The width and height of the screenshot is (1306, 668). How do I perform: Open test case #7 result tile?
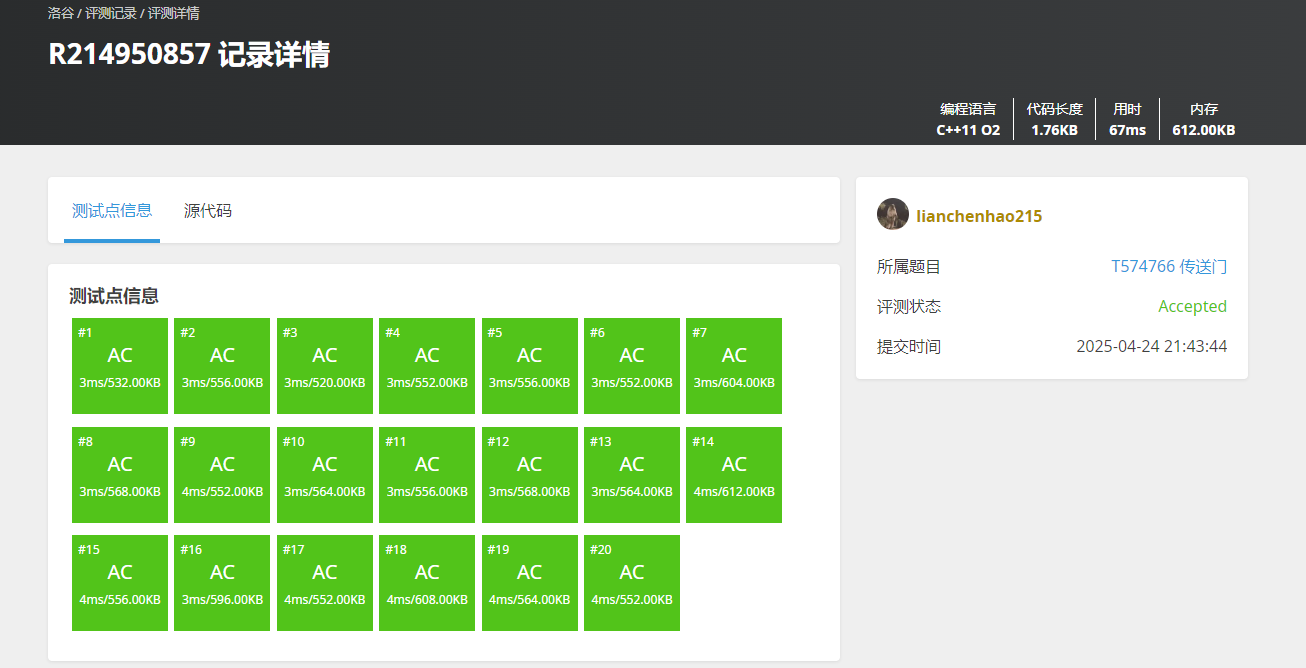tap(734, 366)
